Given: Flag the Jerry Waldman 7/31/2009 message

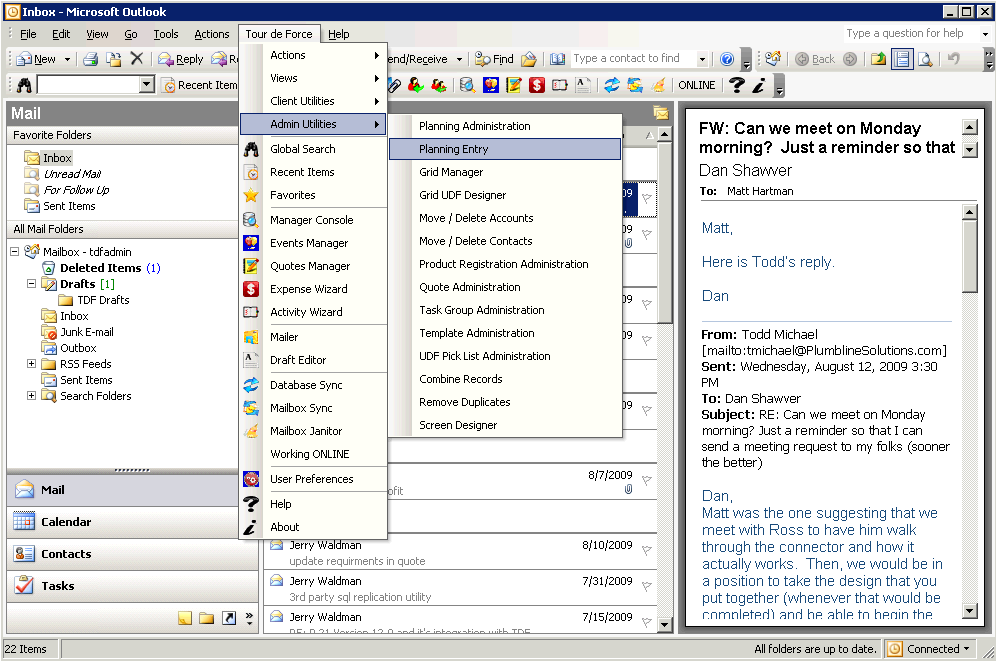Looking at the screenshot, I should 647,586.
